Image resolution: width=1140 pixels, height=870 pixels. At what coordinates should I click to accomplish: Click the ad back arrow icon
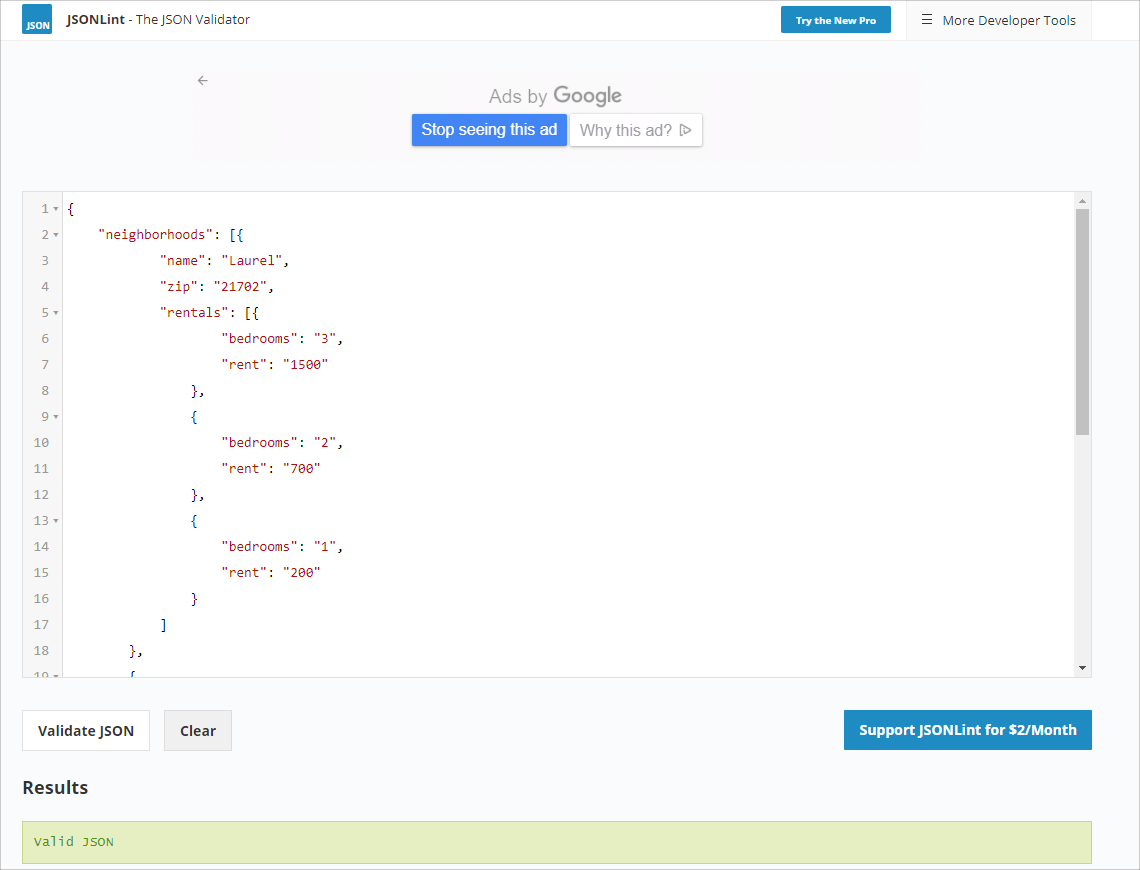[203, 81]
